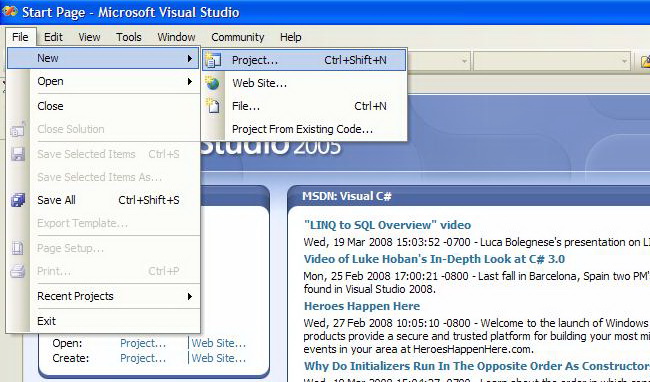
Task: Click the Save All disks icon
Action: 18,200
